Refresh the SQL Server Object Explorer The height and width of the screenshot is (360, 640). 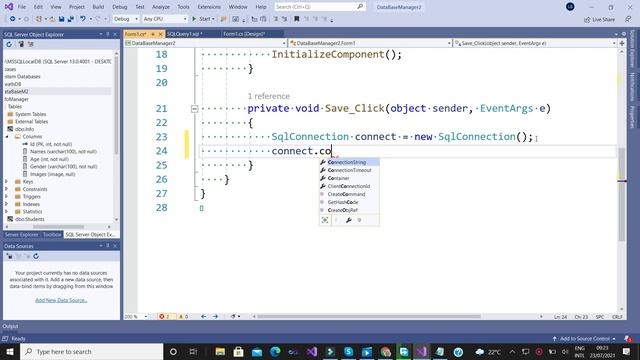tap(9, 44)
